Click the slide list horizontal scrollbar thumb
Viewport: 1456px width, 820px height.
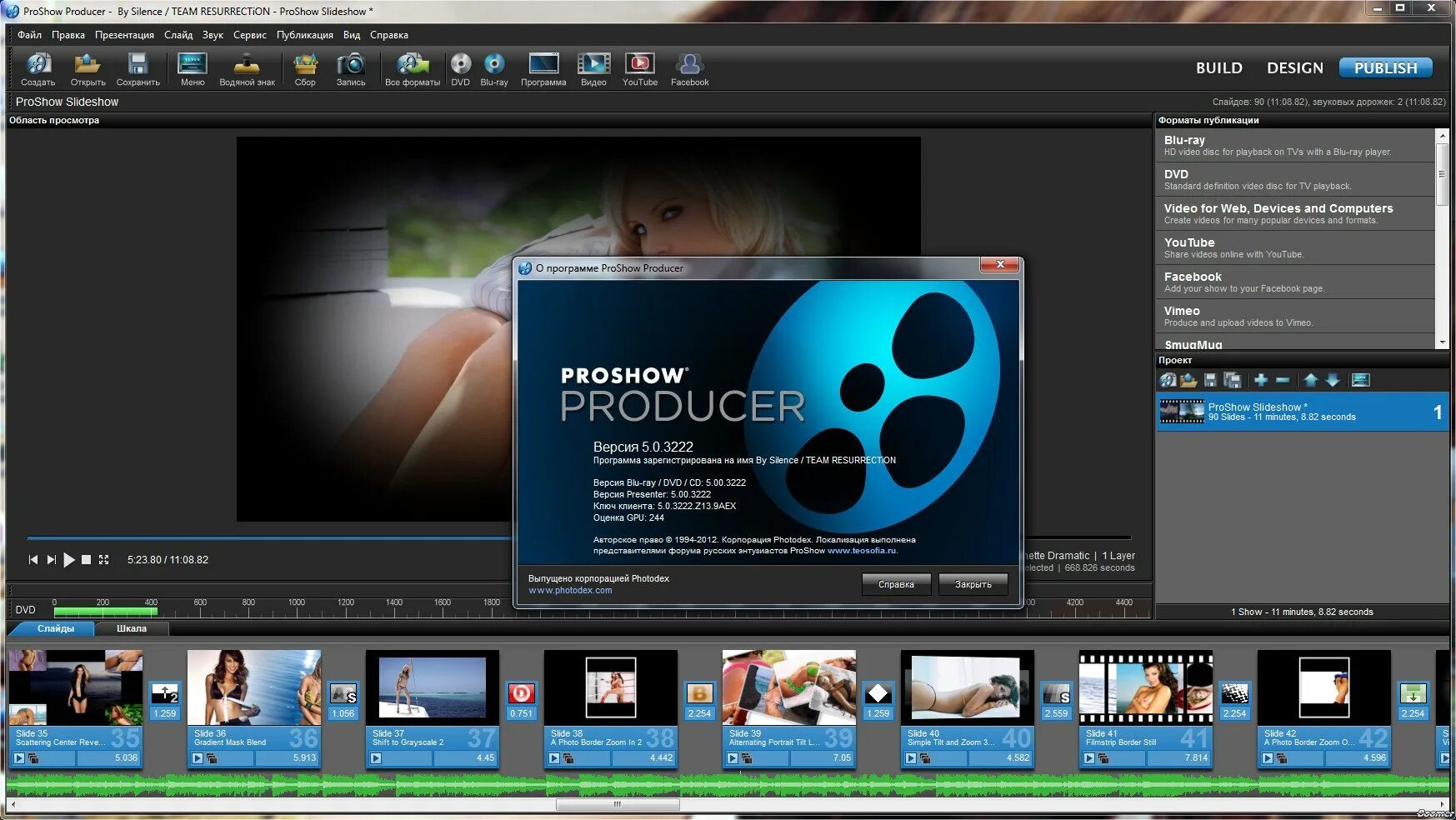[618, 805]
